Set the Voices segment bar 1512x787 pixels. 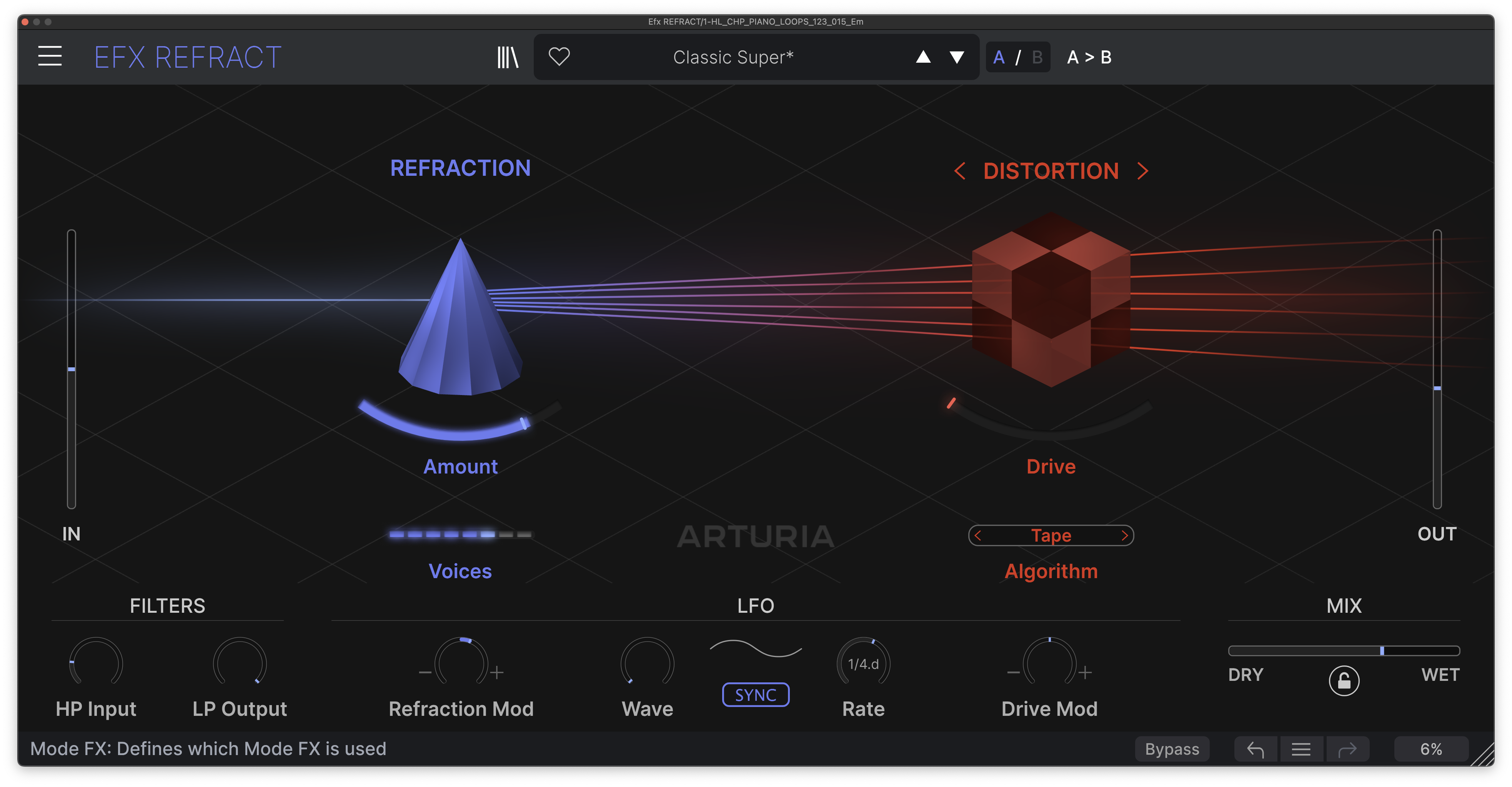(460, 534)
